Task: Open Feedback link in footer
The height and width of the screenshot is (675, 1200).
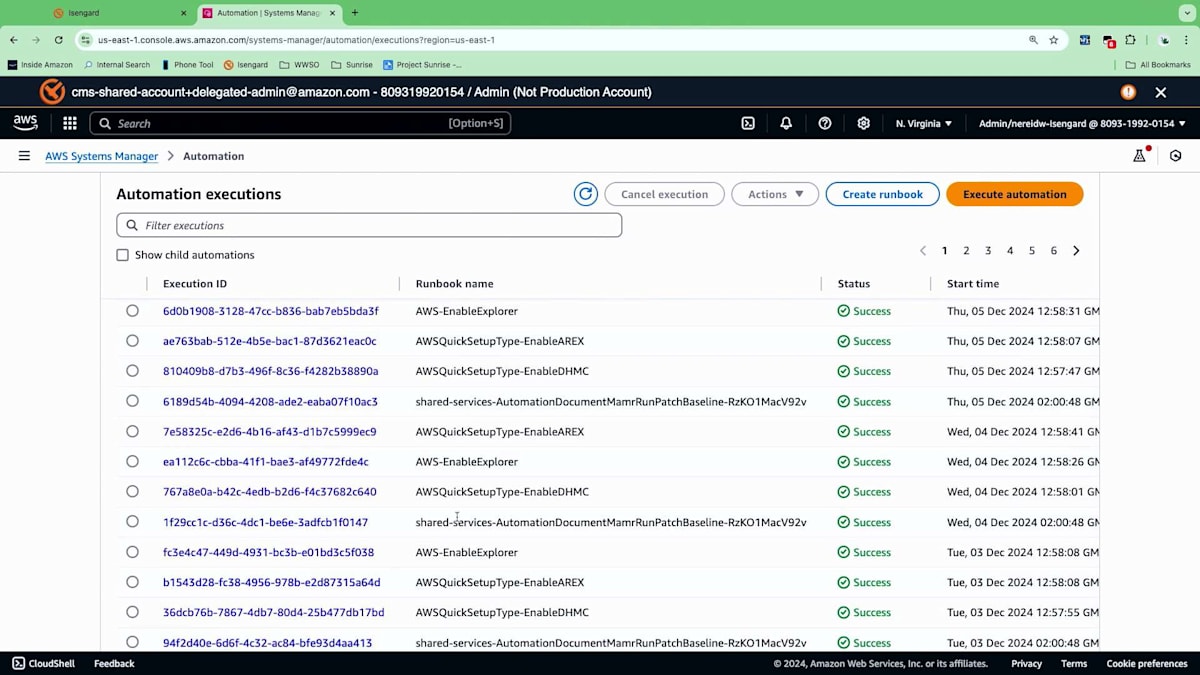Action: (114, 663)
